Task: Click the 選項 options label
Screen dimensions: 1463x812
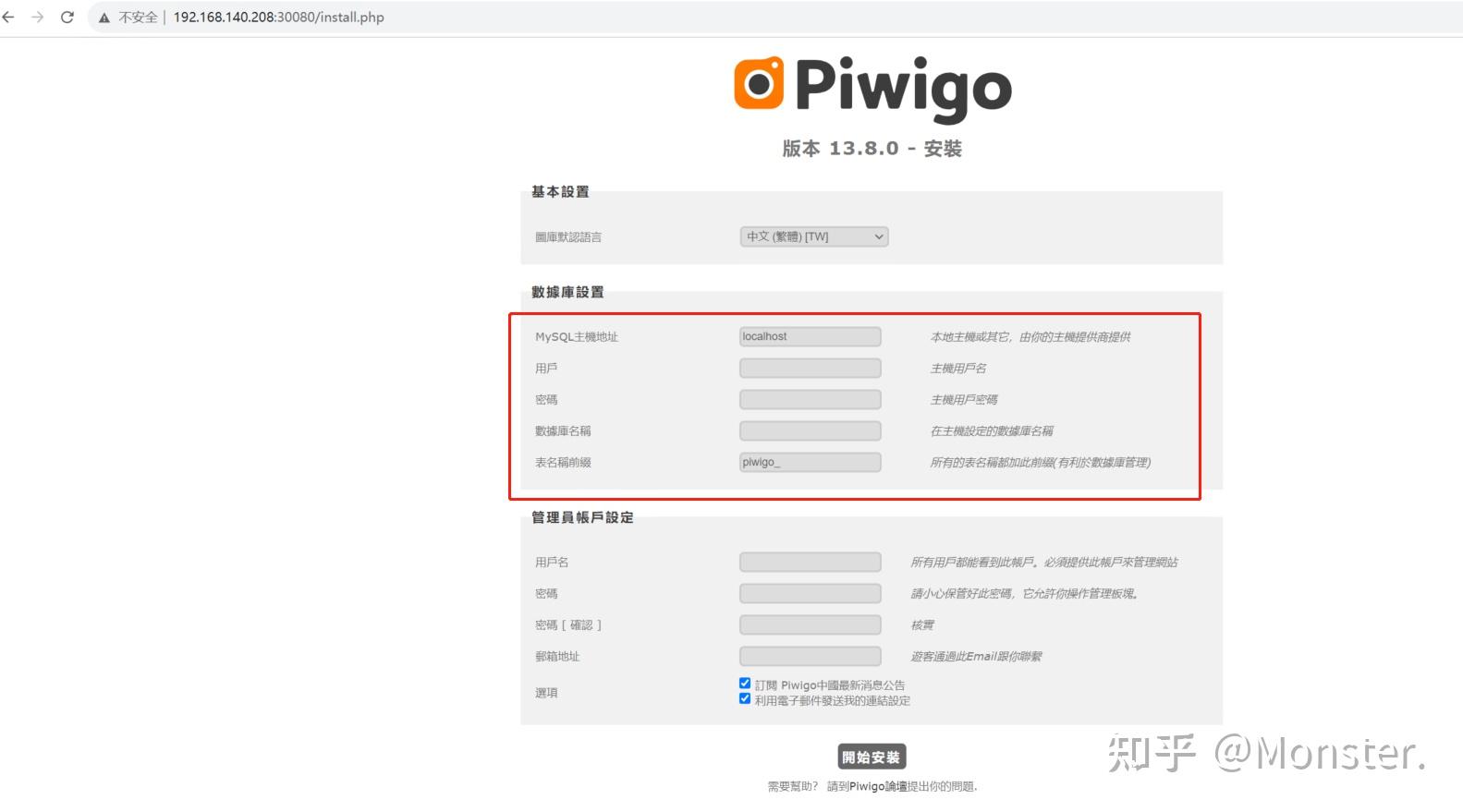Action: tap(546, 692)
